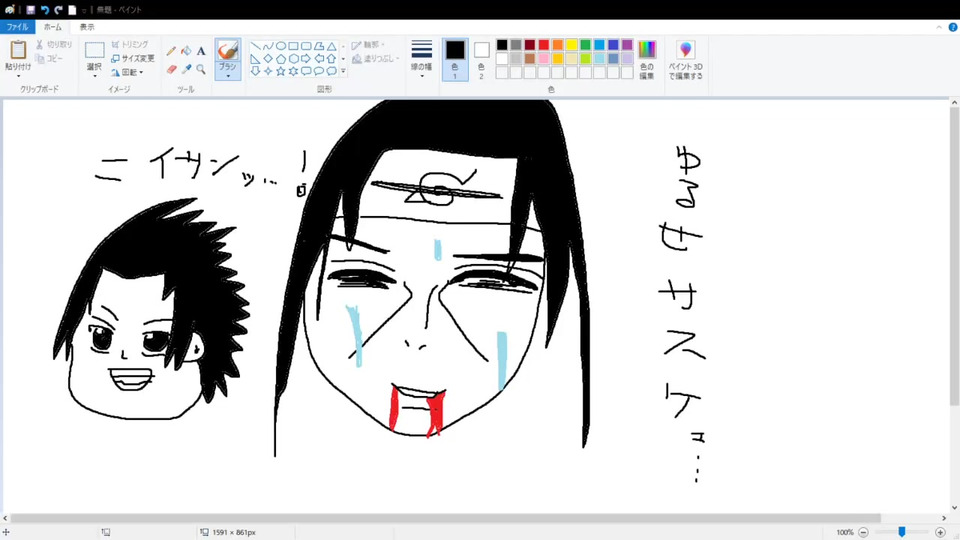The height and width of the screenshot is (540, 960).
Task: Pick the purple color swatch
Action: click(x=627, y=45)
